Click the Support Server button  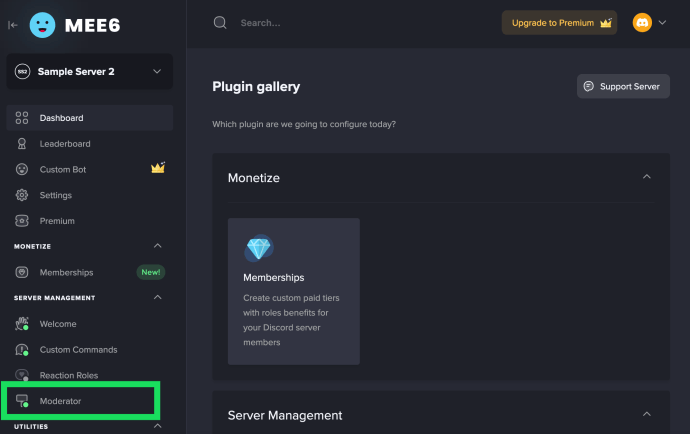tap(623, 86)
